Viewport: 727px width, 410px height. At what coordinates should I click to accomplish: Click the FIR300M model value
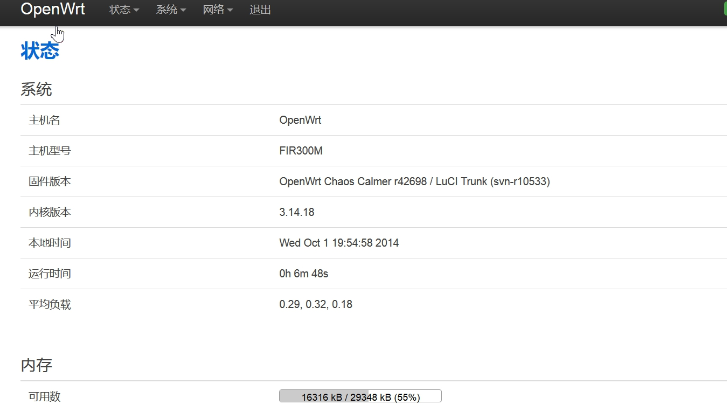(301, 151)
